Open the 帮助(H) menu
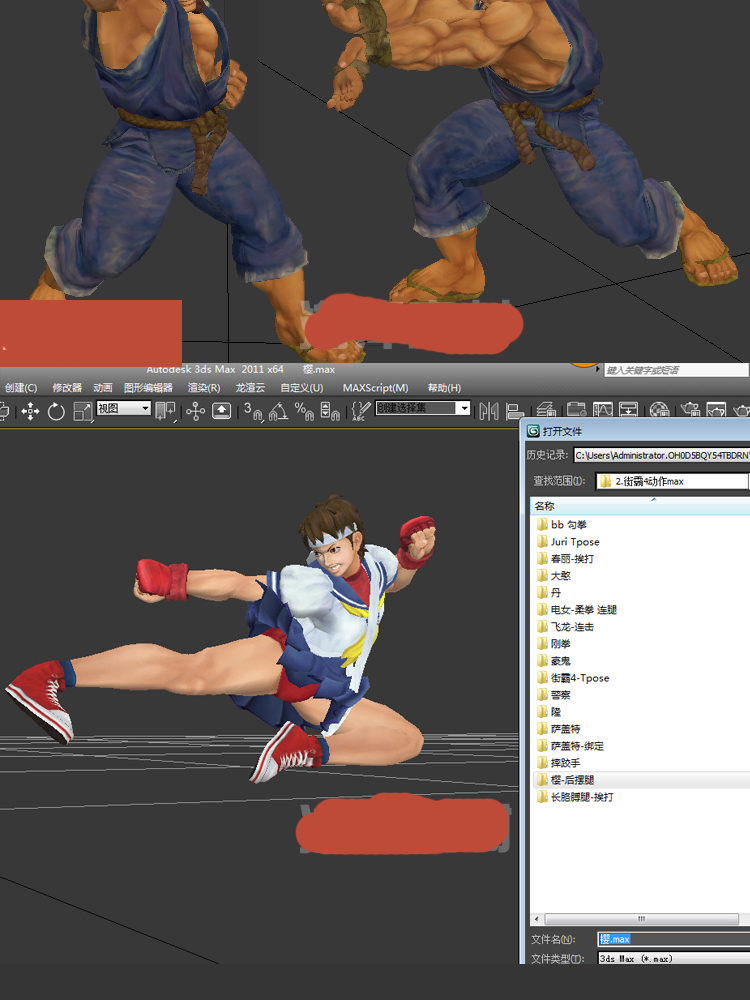Viewport: 750px width, 1000px height. click(444, 388)
